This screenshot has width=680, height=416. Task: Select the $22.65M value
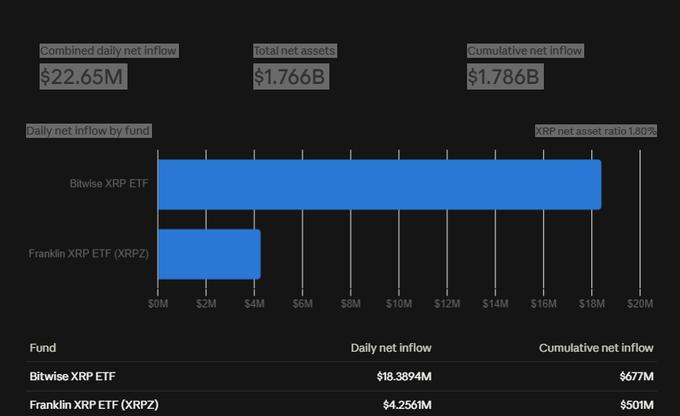coord(83,77)
